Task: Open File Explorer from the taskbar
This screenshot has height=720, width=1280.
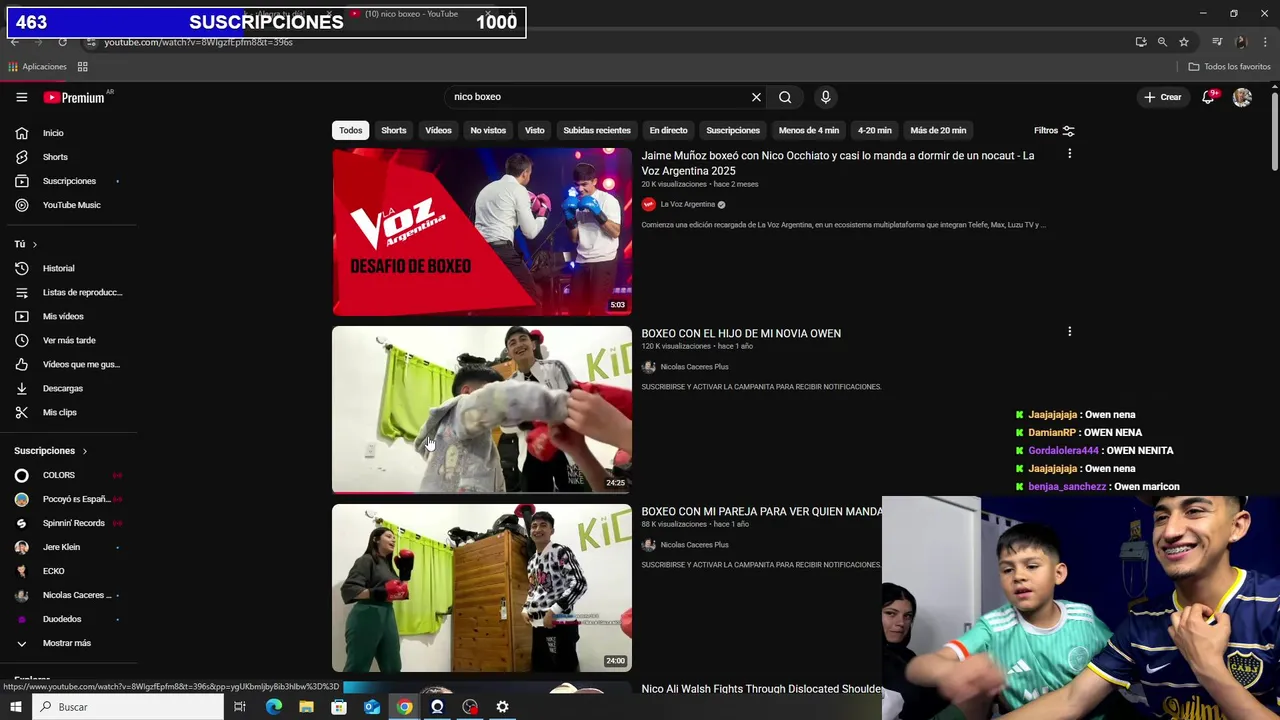Action: click(306, 707)
